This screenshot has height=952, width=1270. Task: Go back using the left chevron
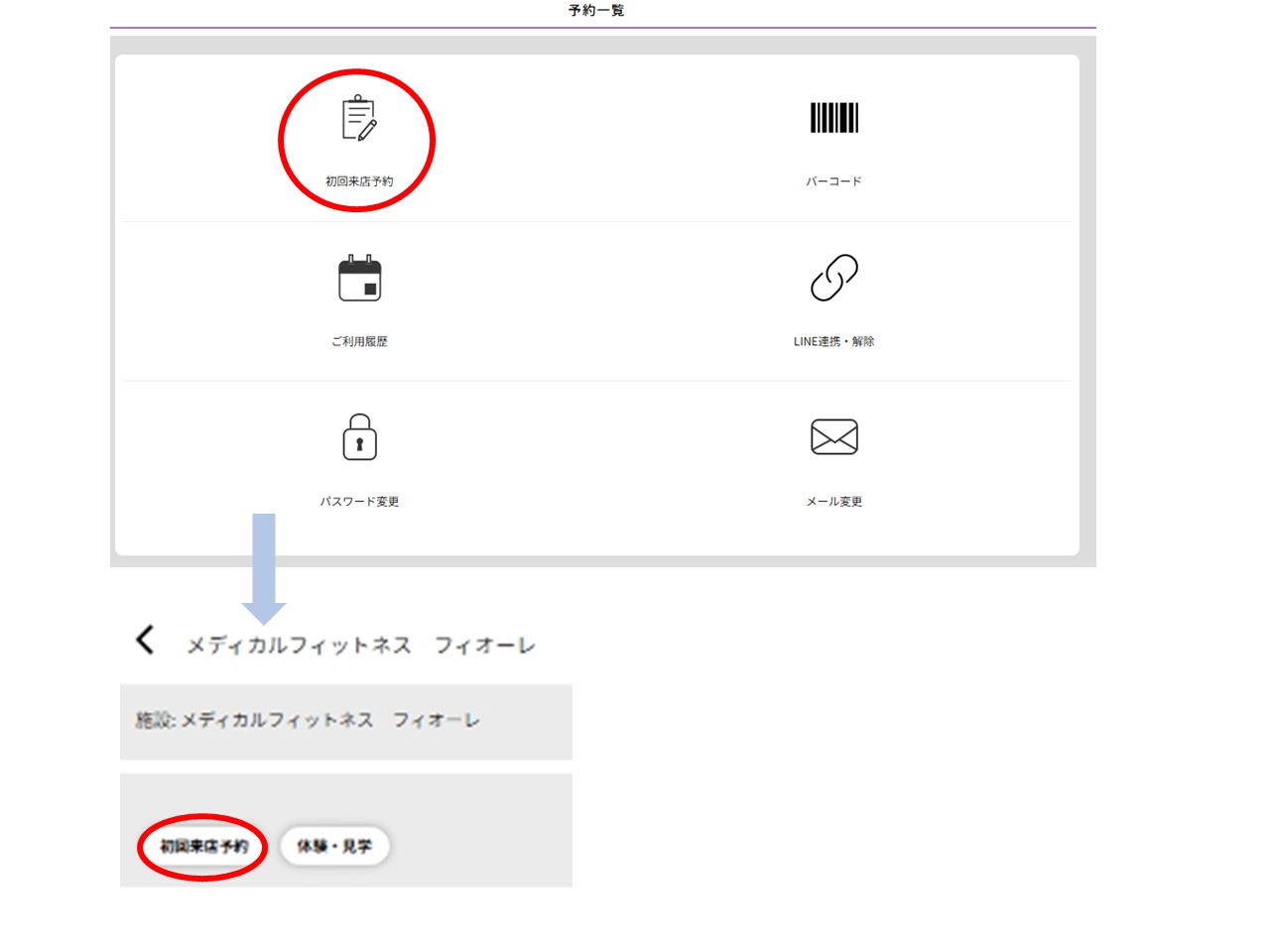tap(145, 641)
